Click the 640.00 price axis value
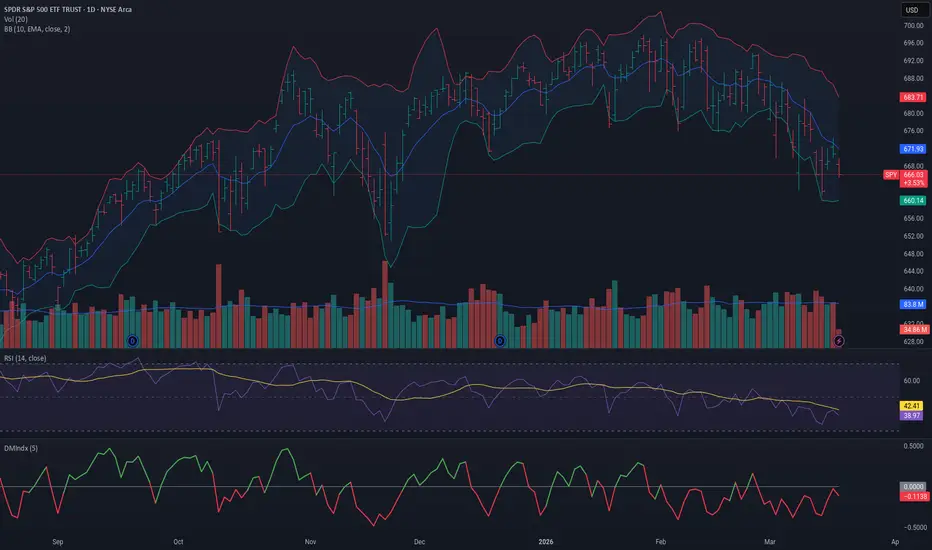This screenshot has width=932, height=550. click(913, 289)
